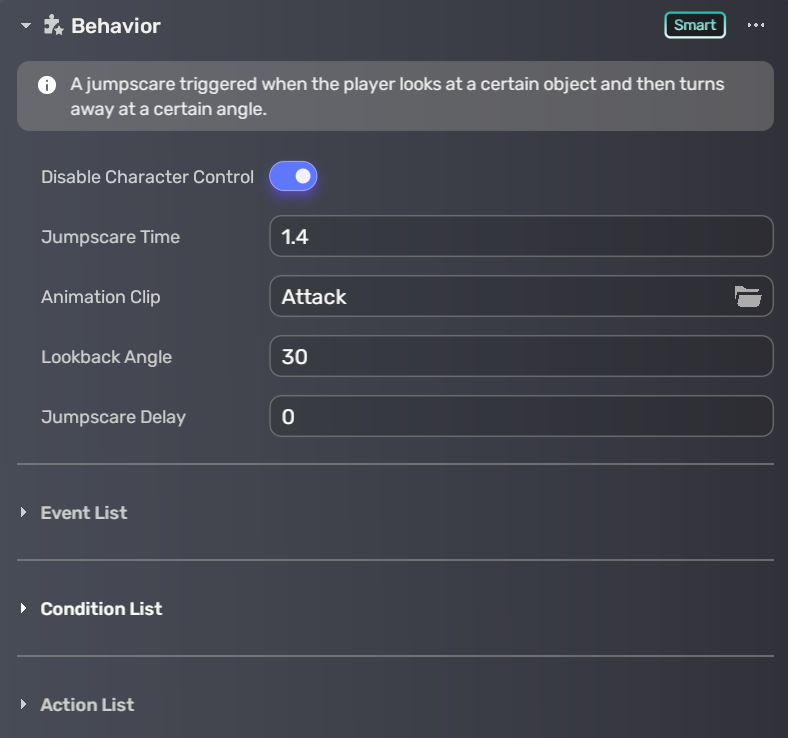The image size is (788, 738).
Task: Click the Action List heading text
Action: 87,705
